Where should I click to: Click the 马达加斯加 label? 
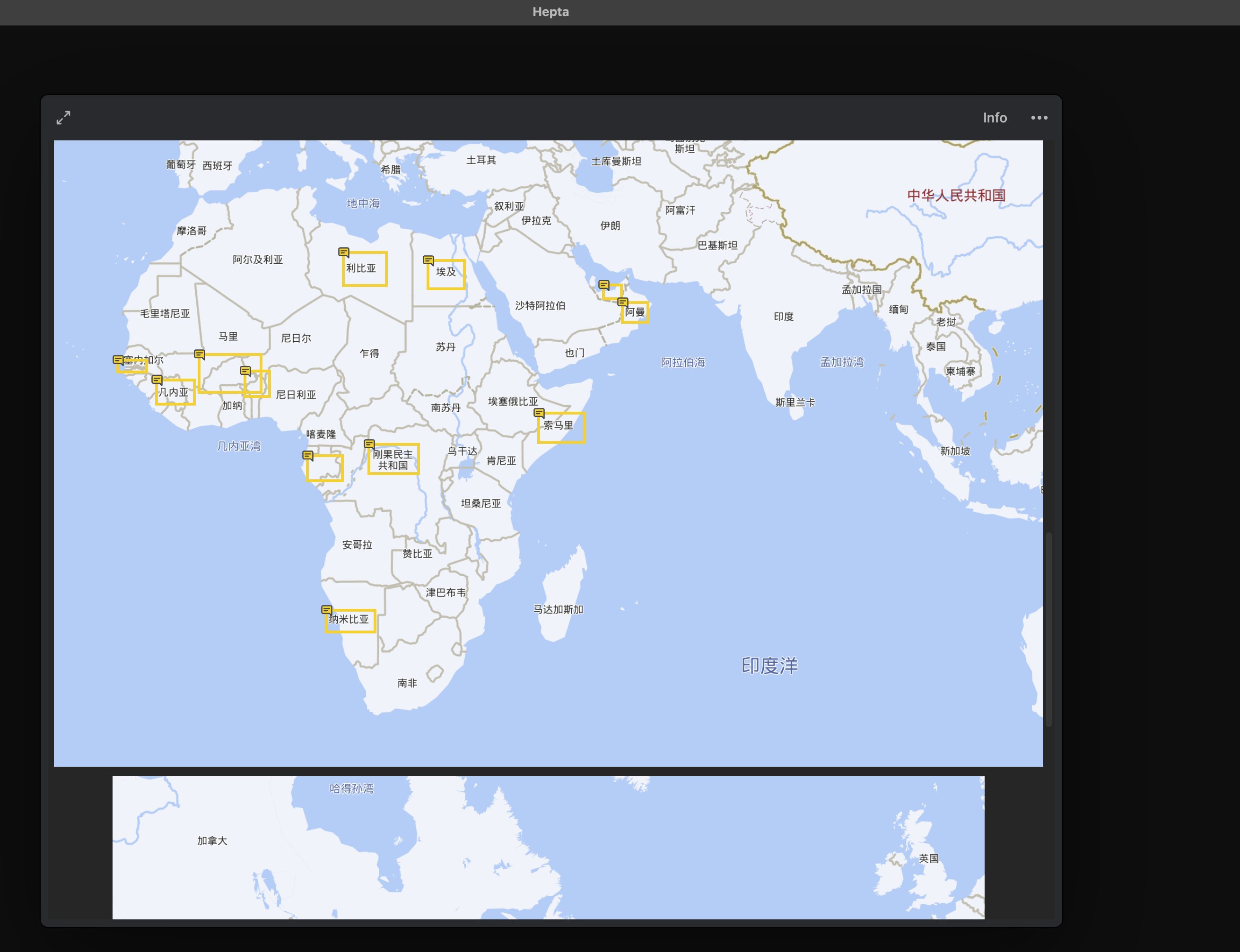tap(558, 609)
